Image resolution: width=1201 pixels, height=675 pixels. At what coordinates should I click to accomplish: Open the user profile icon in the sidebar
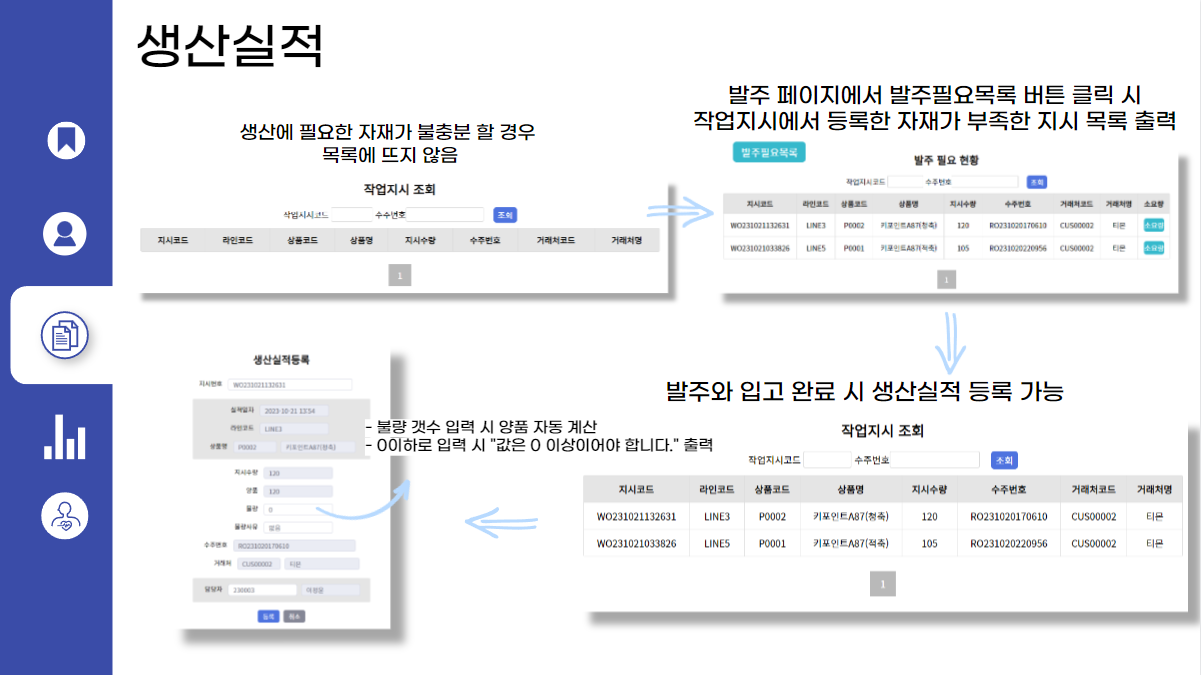[63, 233]
